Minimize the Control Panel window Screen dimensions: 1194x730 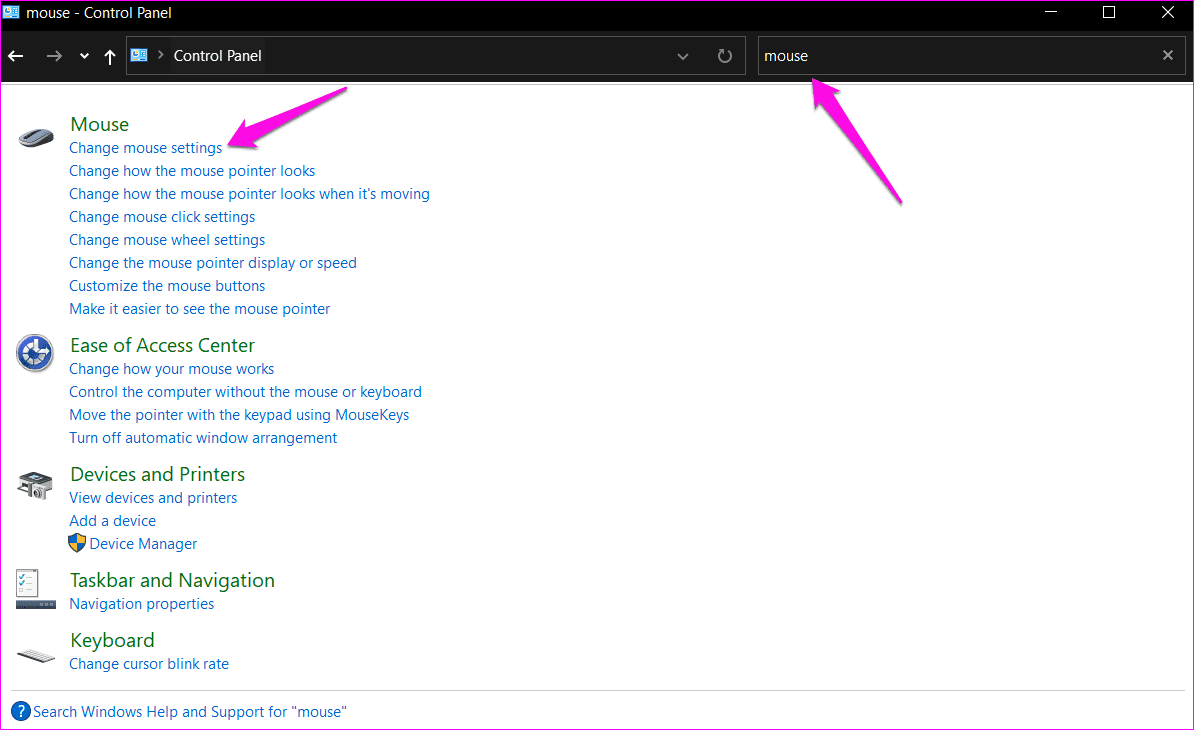[1051, 12]
